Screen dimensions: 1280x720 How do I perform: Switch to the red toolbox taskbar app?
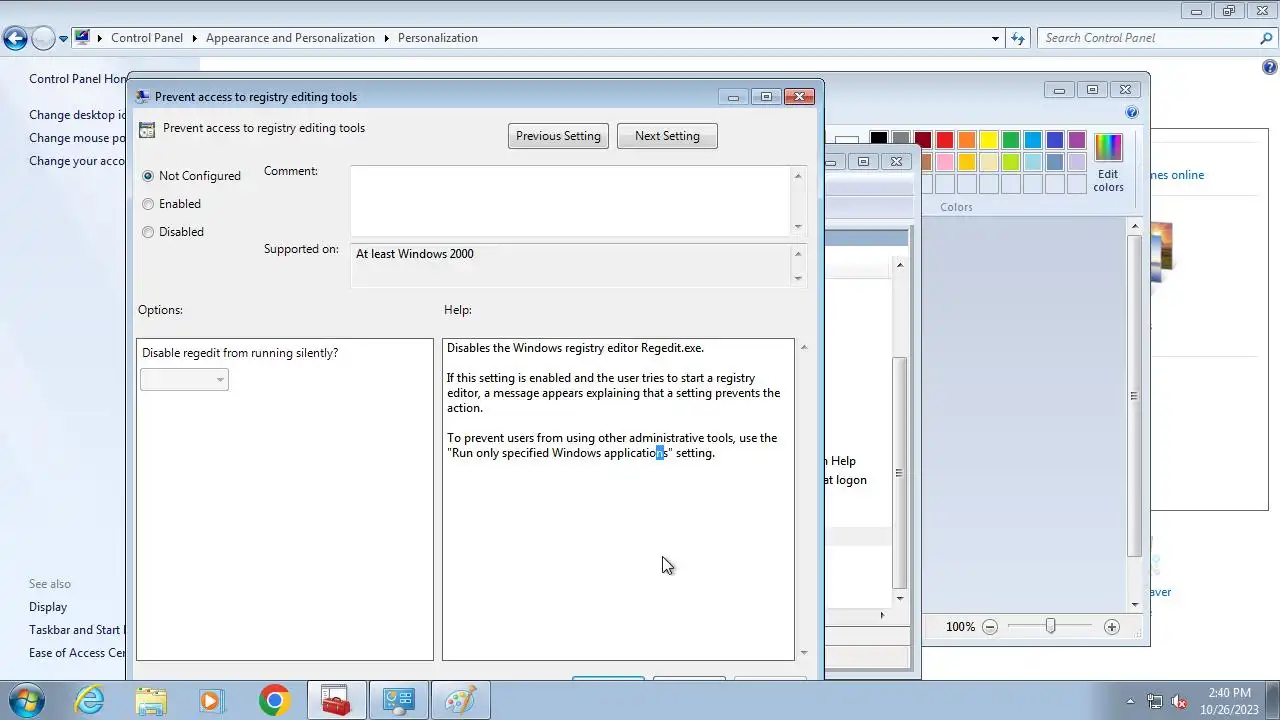click(x=336, y=700)
